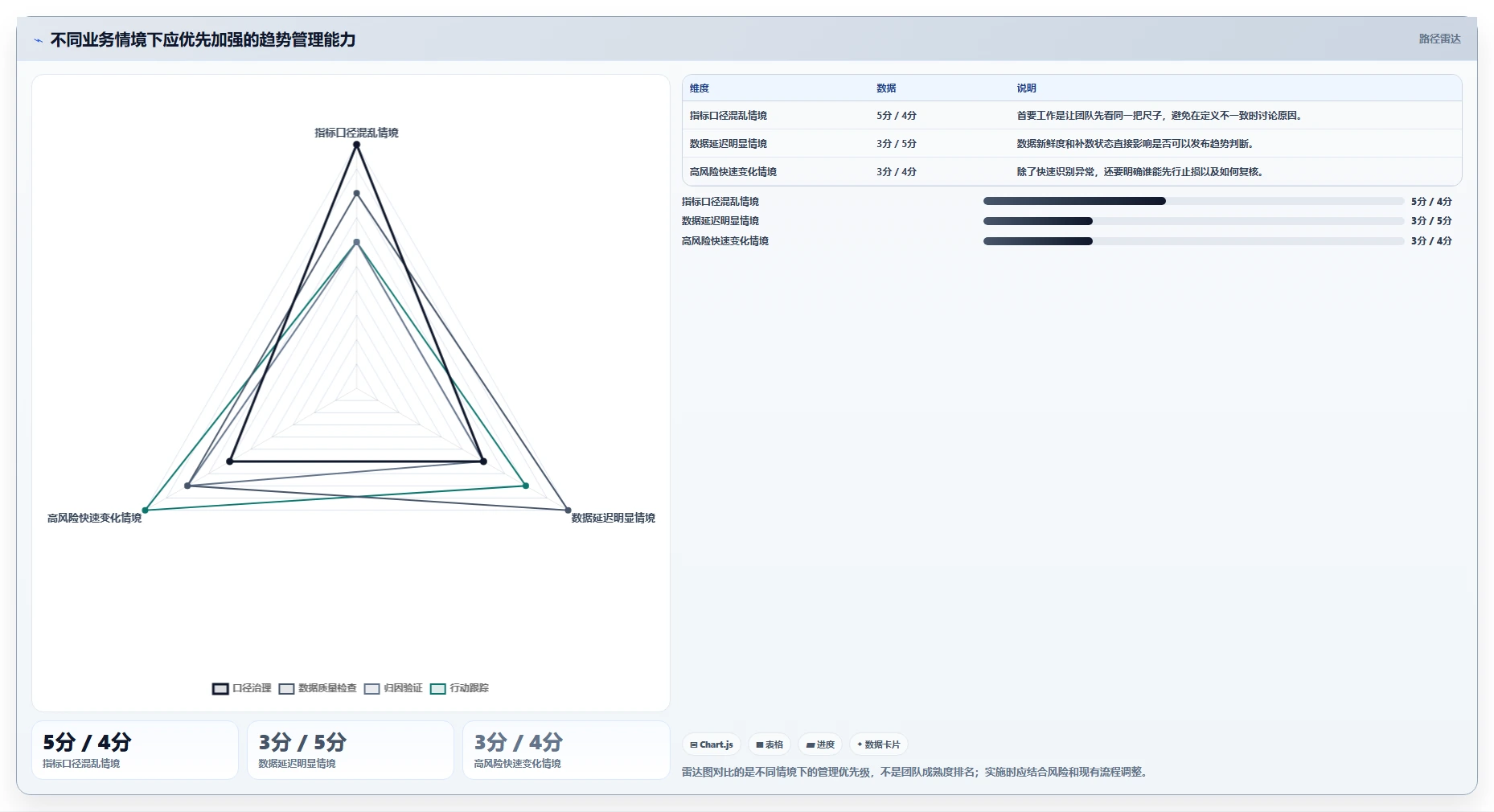Click the 表格 tag chip
1494x812 pixels.
(770, 744)
